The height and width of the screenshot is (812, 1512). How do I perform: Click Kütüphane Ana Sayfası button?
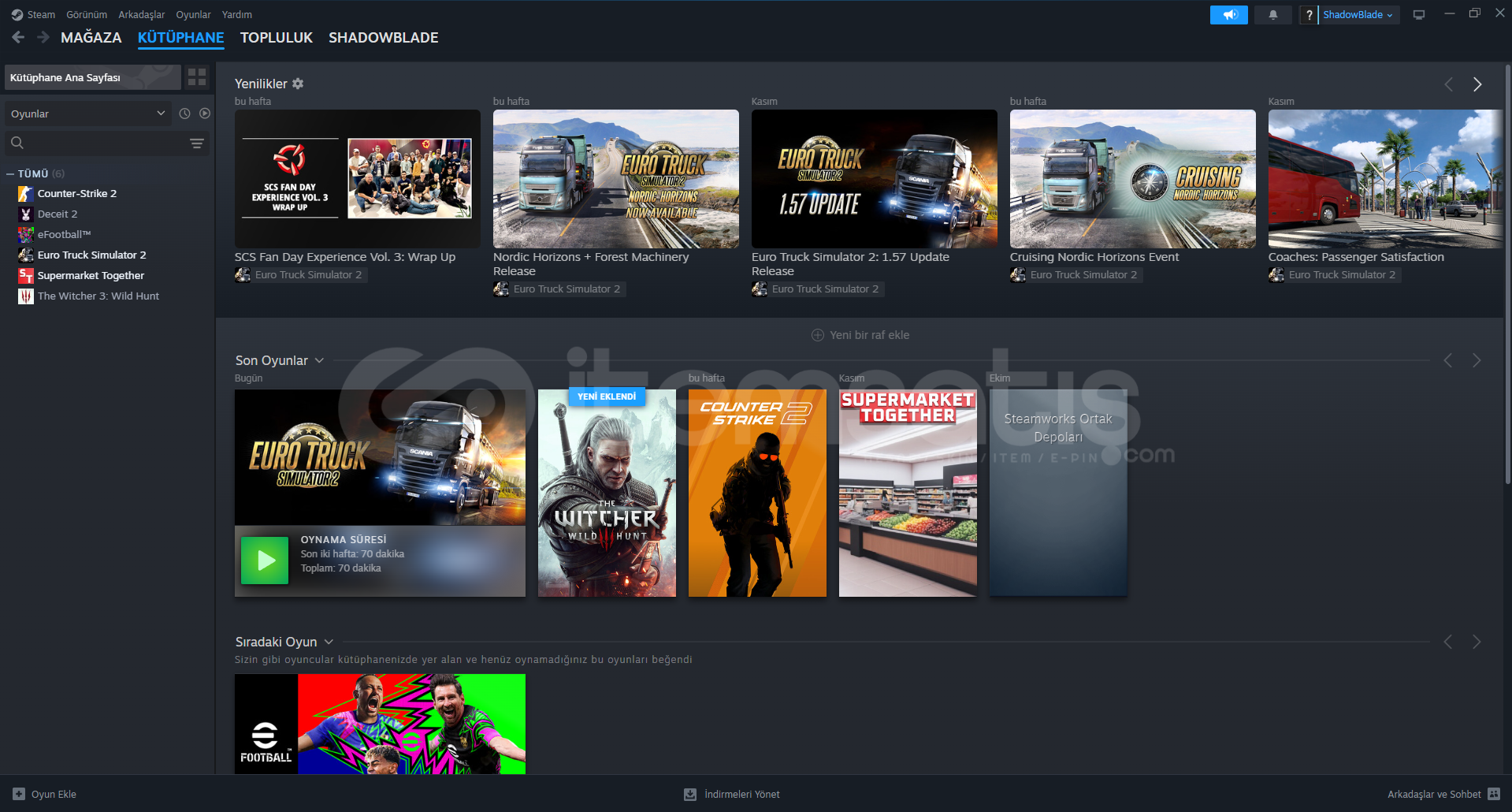[x=93, y=77]
